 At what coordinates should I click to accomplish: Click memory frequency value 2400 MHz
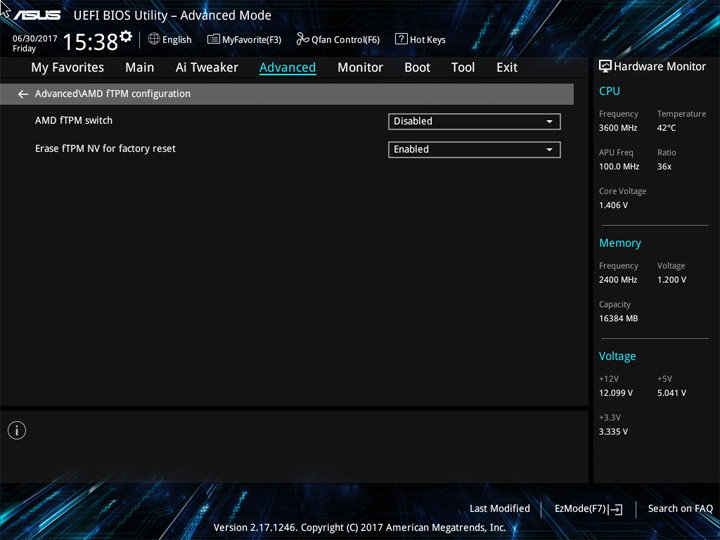(618, 280)
